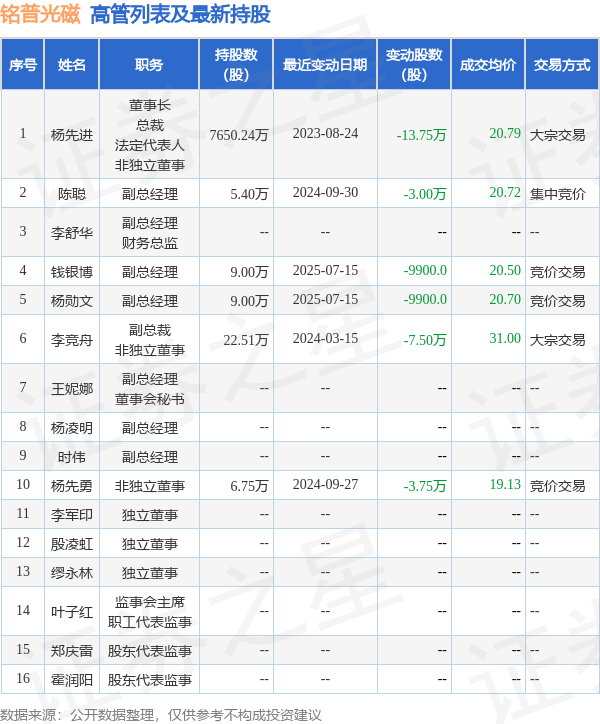Click the price 20.72
Screen dimensions: 600x724
point(505,193)
